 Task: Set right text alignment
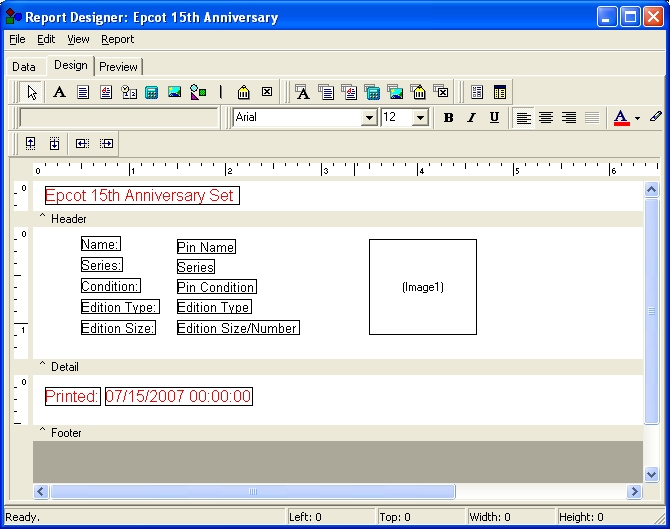pyautogui.click(x=569, y=118)
